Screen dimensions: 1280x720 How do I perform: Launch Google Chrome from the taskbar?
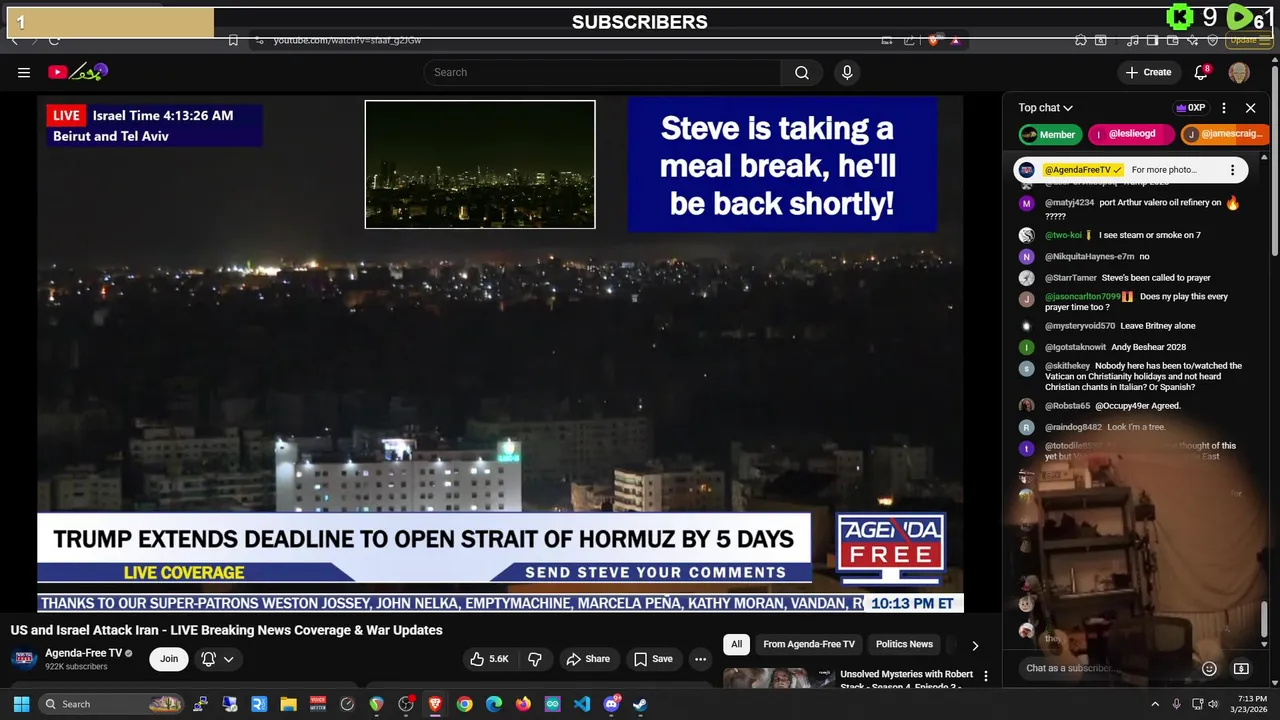coord(464,704)
